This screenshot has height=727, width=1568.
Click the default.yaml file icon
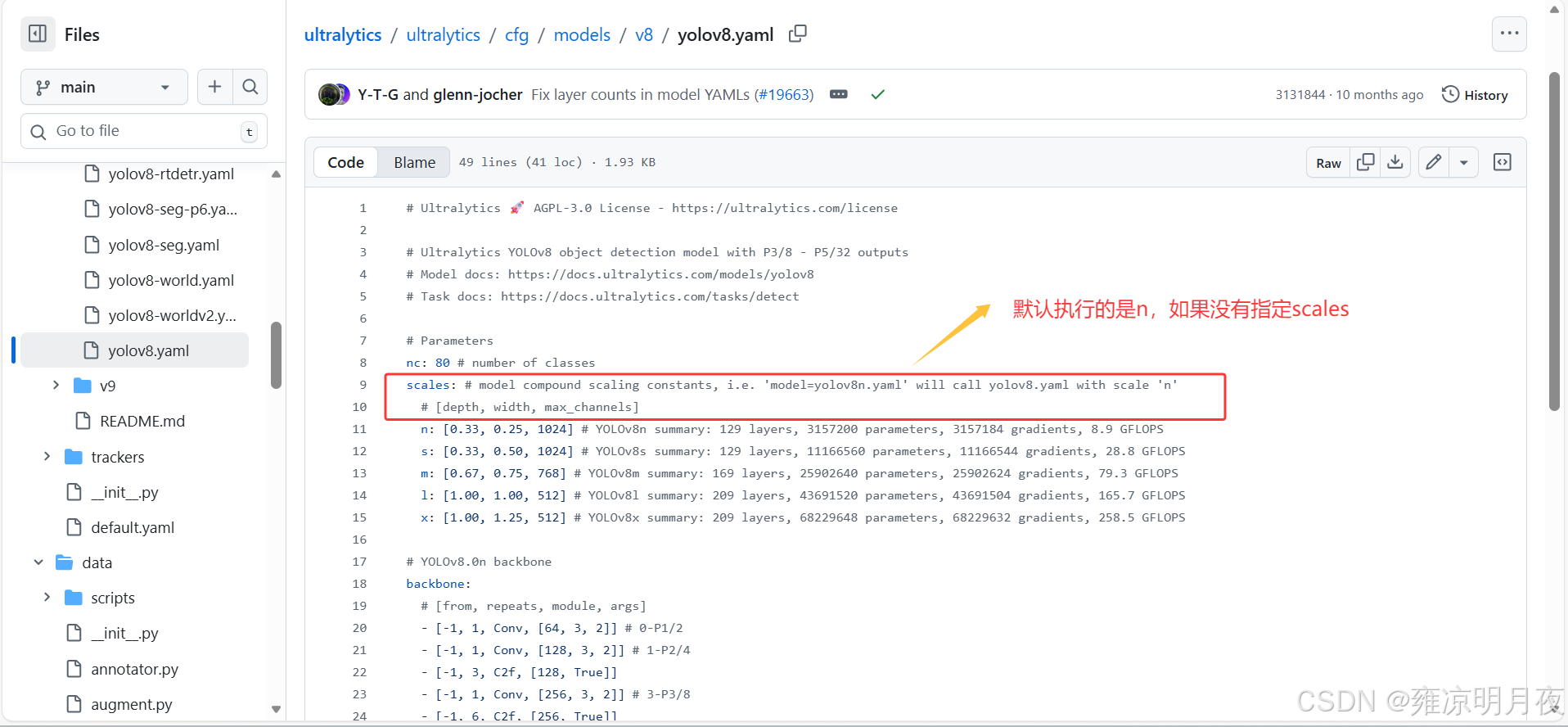(74, 527)
